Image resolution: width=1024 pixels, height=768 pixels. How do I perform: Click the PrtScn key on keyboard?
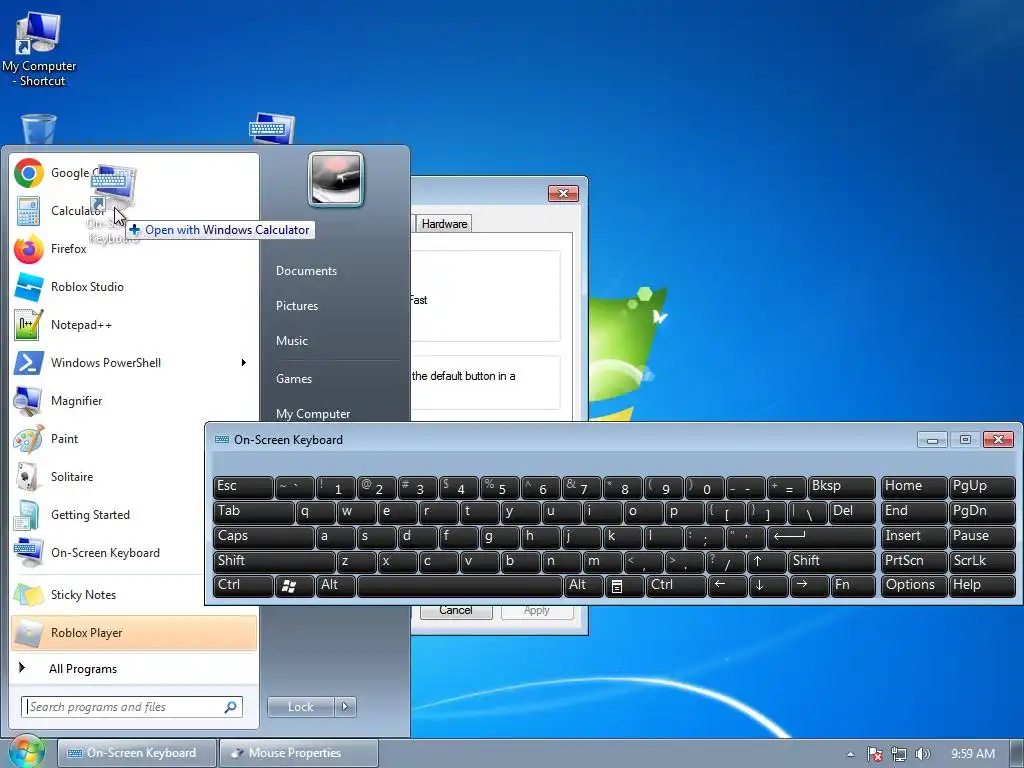point(914,561)
